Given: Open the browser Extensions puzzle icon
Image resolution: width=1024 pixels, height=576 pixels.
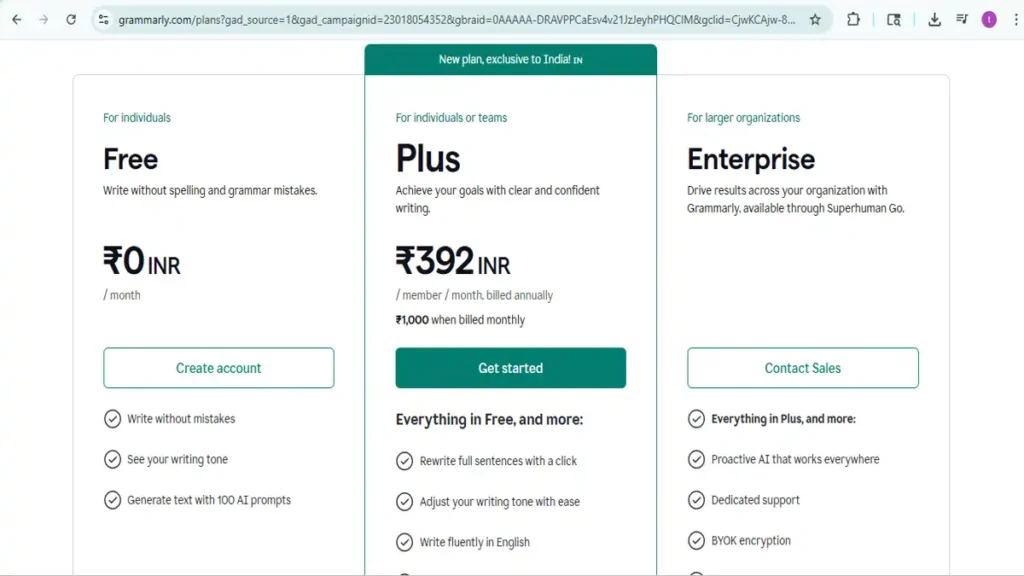Looking at the screenshot, I should 853,19.
